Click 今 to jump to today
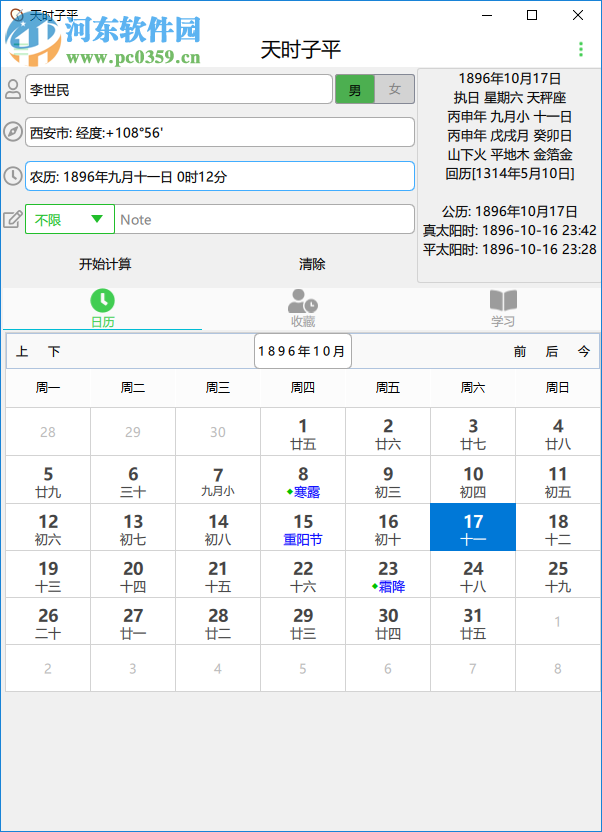Viewport: 602px width, 832px height. pos(583,351)
